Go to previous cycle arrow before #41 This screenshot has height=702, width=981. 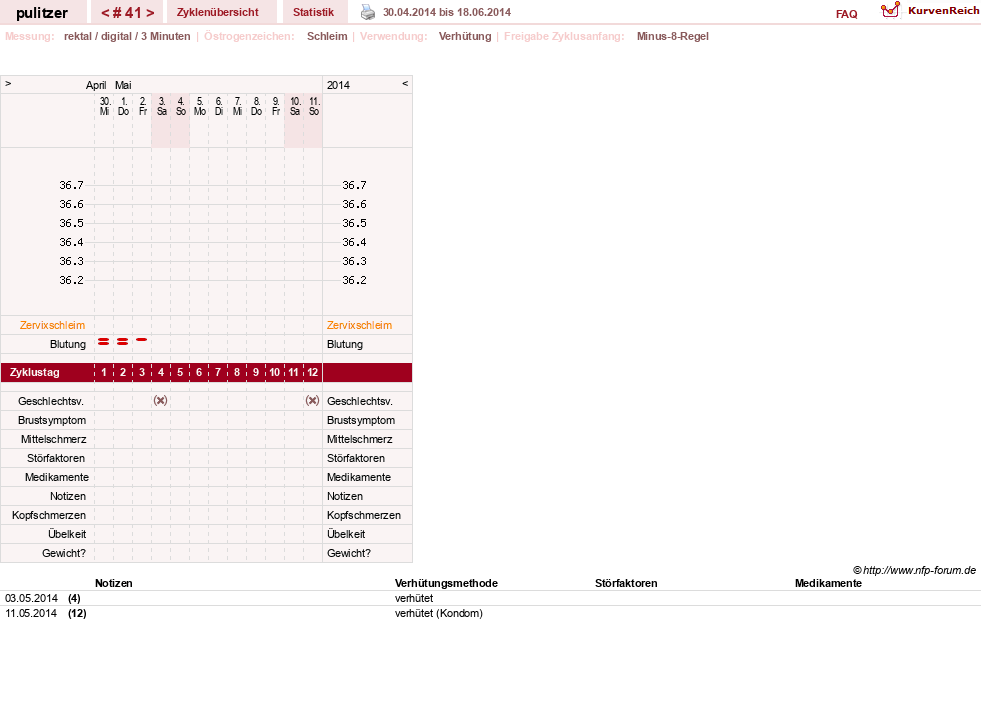tap(105, 13)
